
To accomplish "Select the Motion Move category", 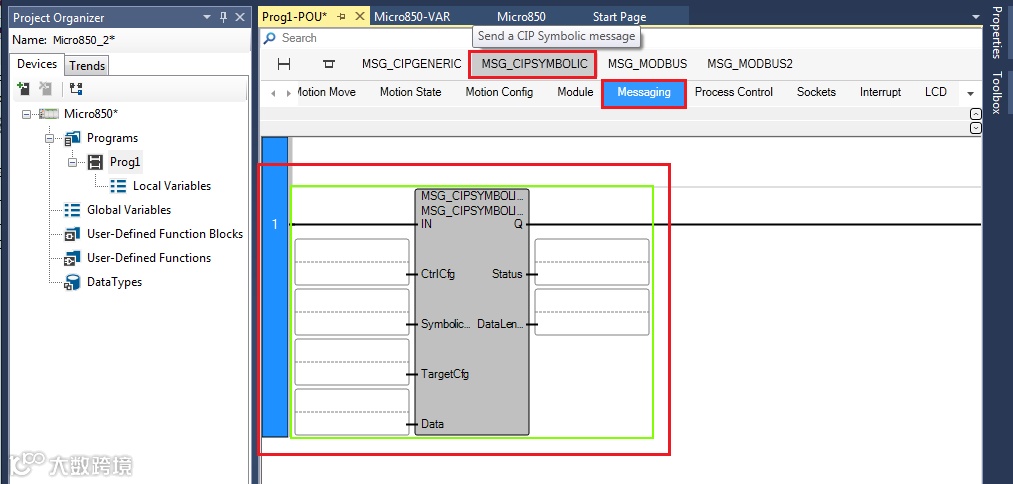I will coord(325,92).
